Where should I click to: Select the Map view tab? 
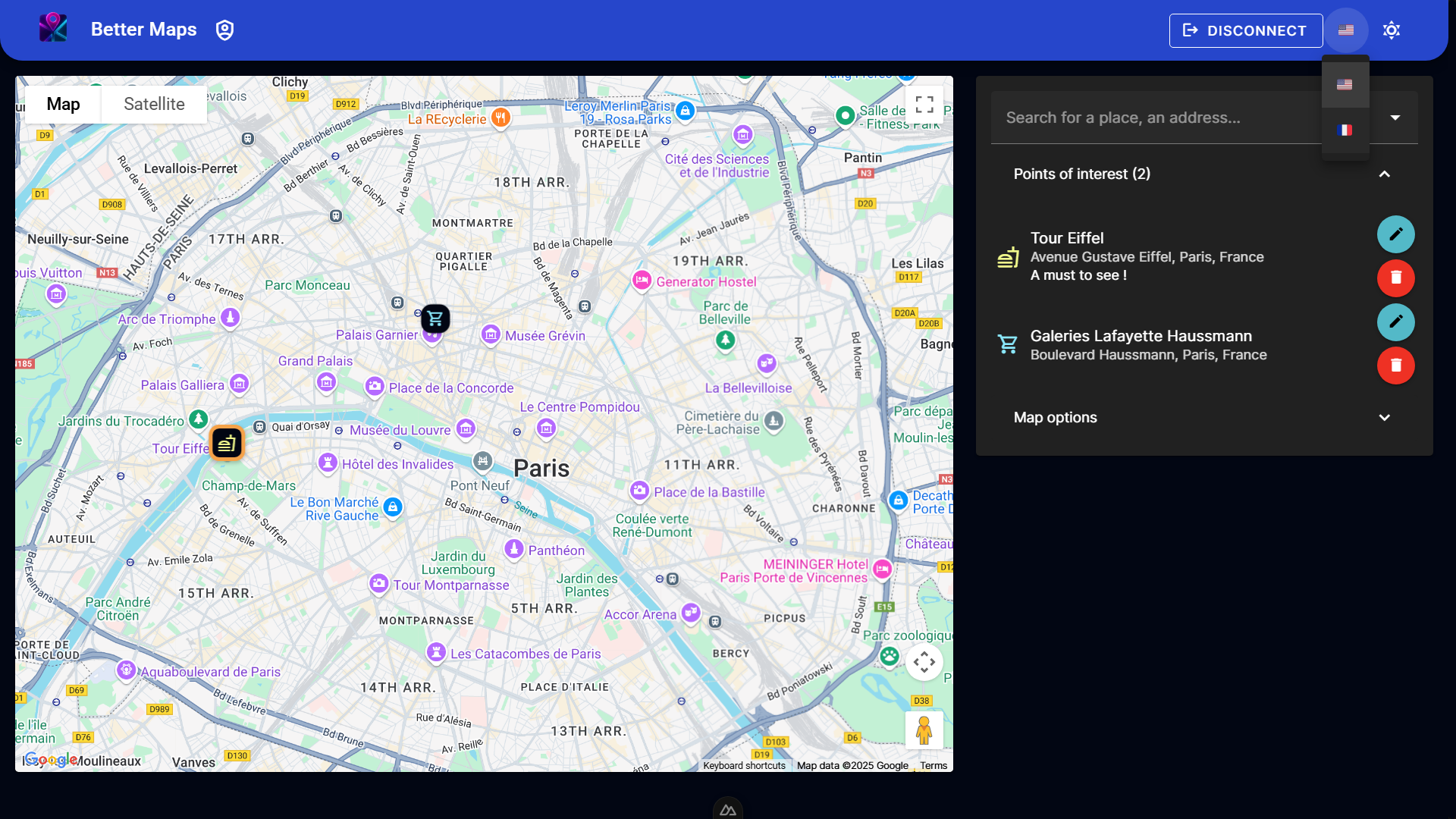pos(63,105)
